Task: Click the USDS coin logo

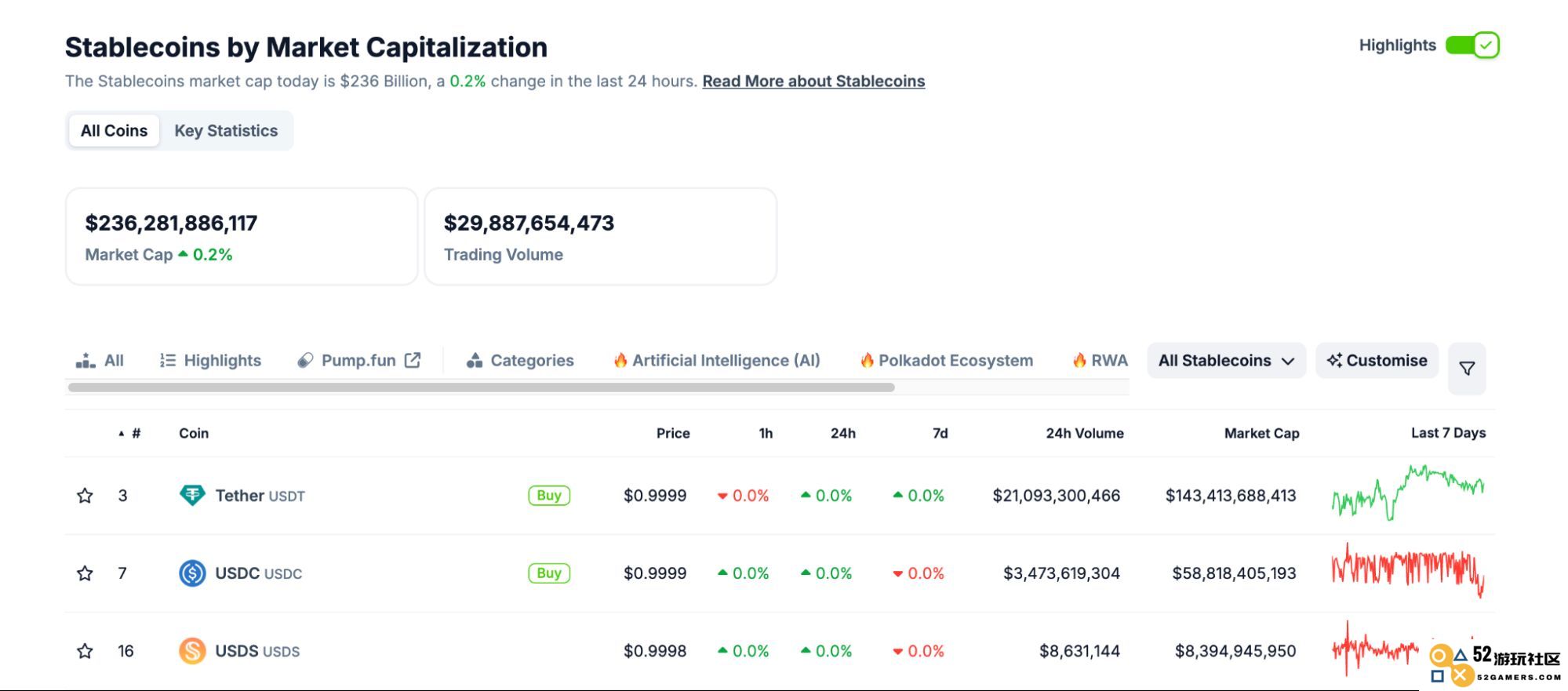Action: pos(192,651)
